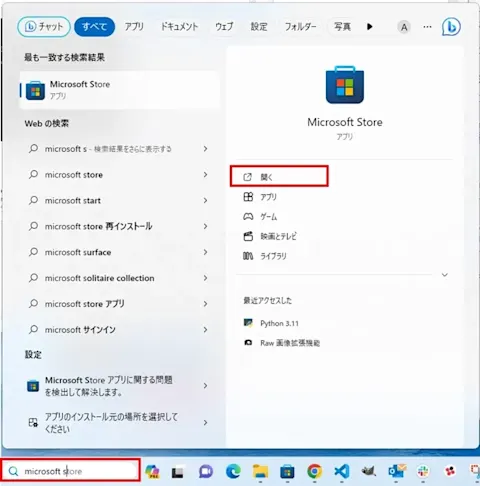
Task: Expand arrow next to microsoft s suggestion
Action: 205,149
